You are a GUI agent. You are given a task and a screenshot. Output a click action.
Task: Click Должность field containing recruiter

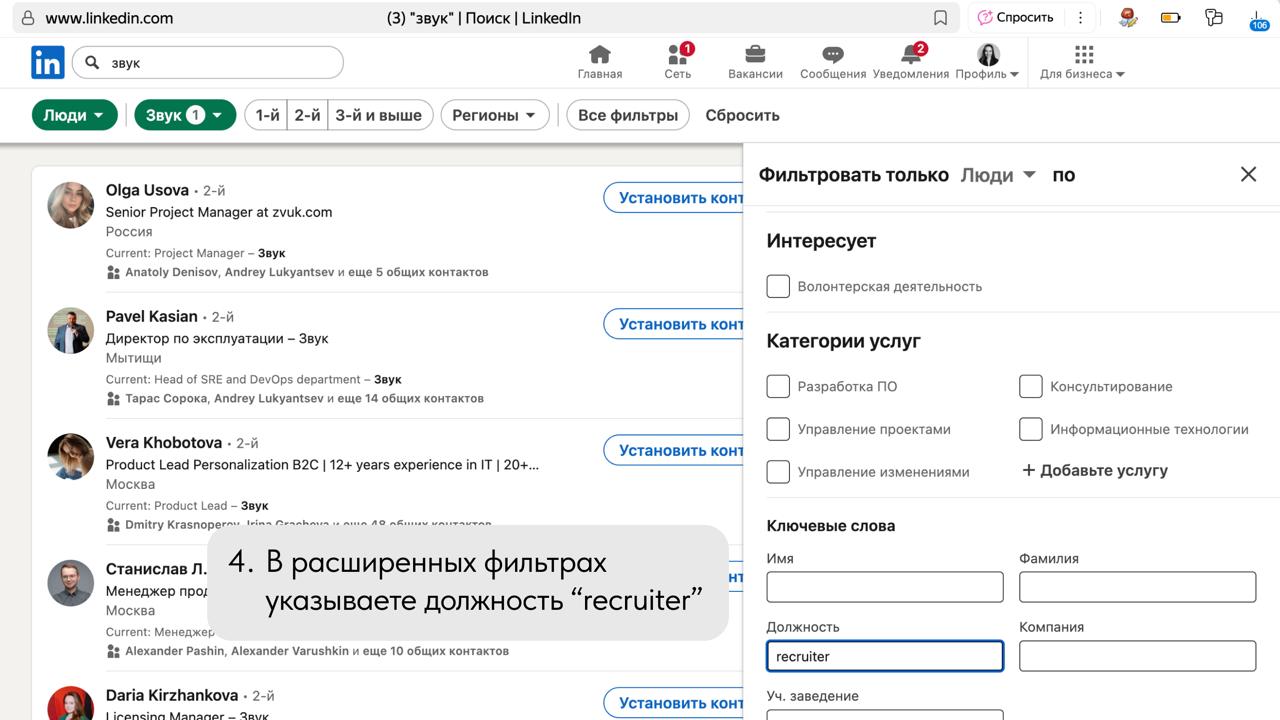click(x=885, y=656)
